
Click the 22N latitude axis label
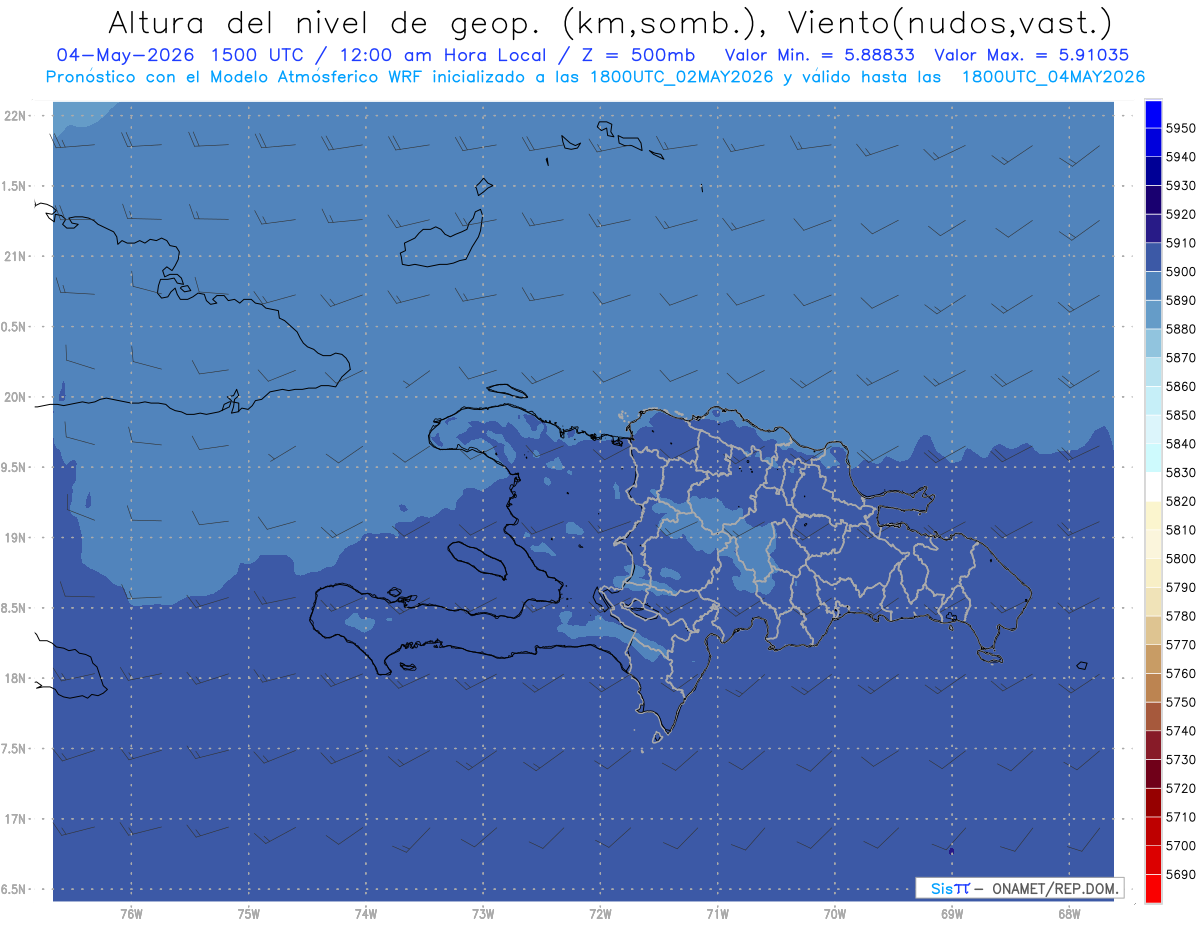click(17, 116)
